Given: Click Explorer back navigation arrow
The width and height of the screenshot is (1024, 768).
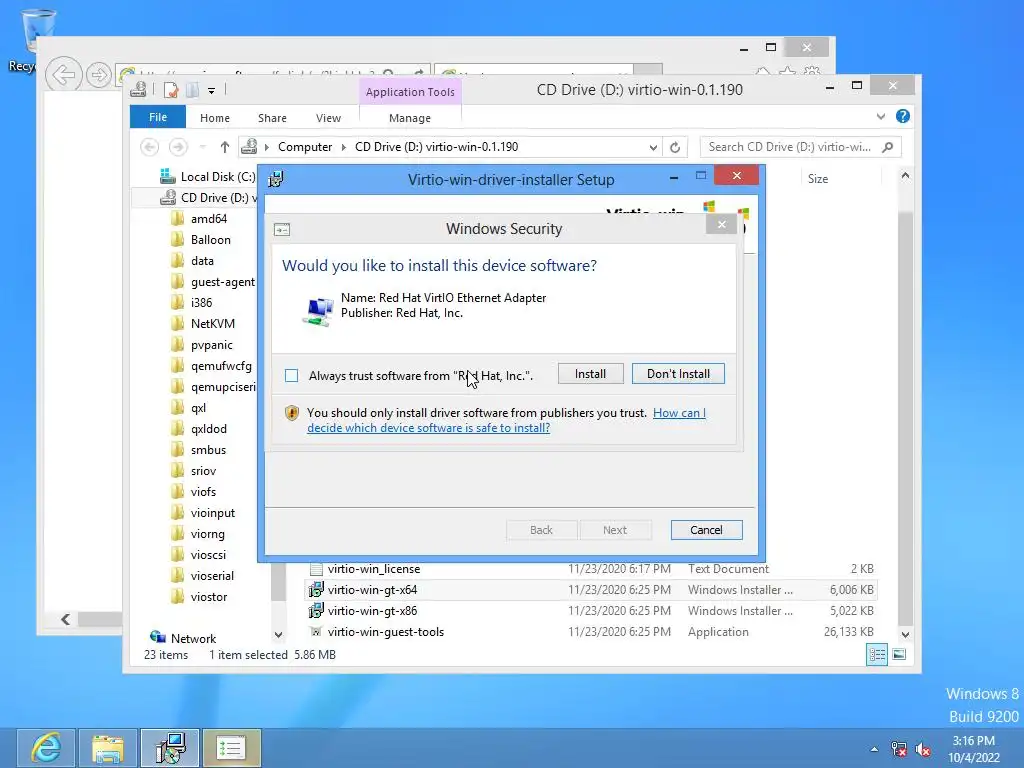Looking at the screenshot, I should pyautogui.click(x=150, y=147).
